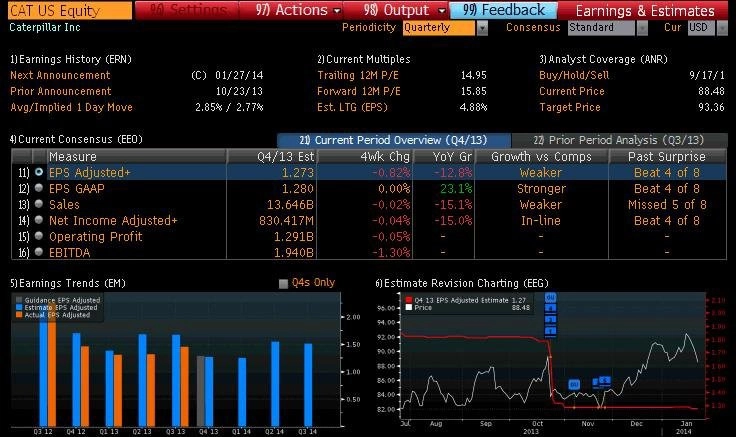Click the Trailing 12M P/E value 14.95
Image resolution: width=736 pixels, height=437 pixels.
[x=474, y=75]
